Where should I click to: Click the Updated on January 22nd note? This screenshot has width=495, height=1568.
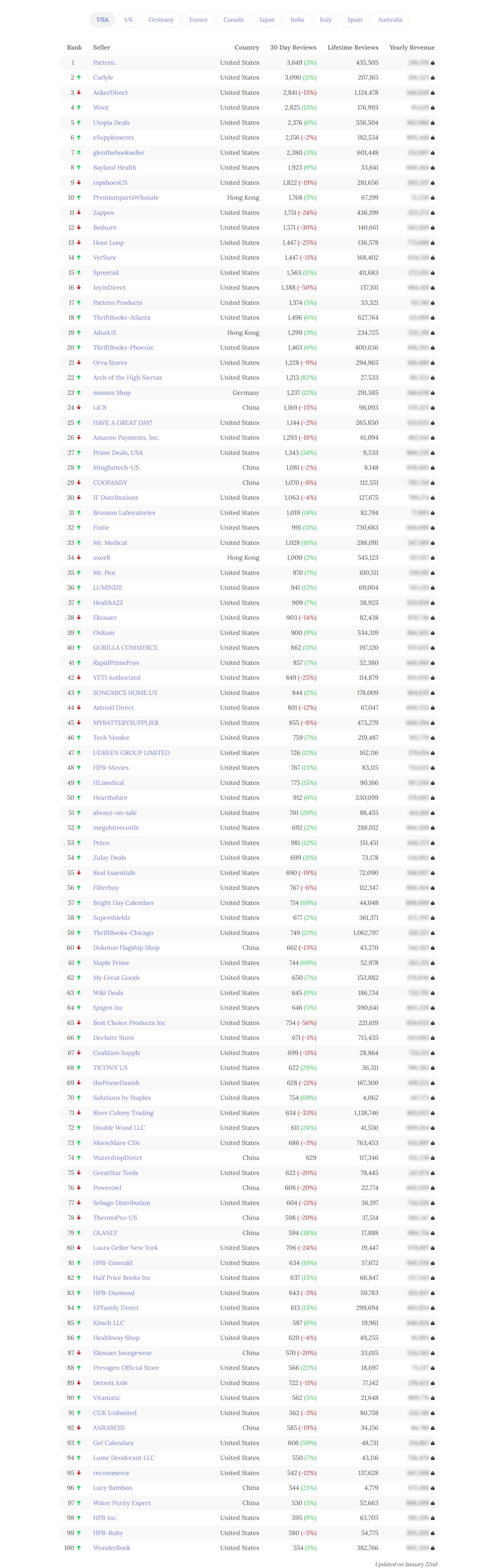pyautogui.click(x=406, y=1564)
